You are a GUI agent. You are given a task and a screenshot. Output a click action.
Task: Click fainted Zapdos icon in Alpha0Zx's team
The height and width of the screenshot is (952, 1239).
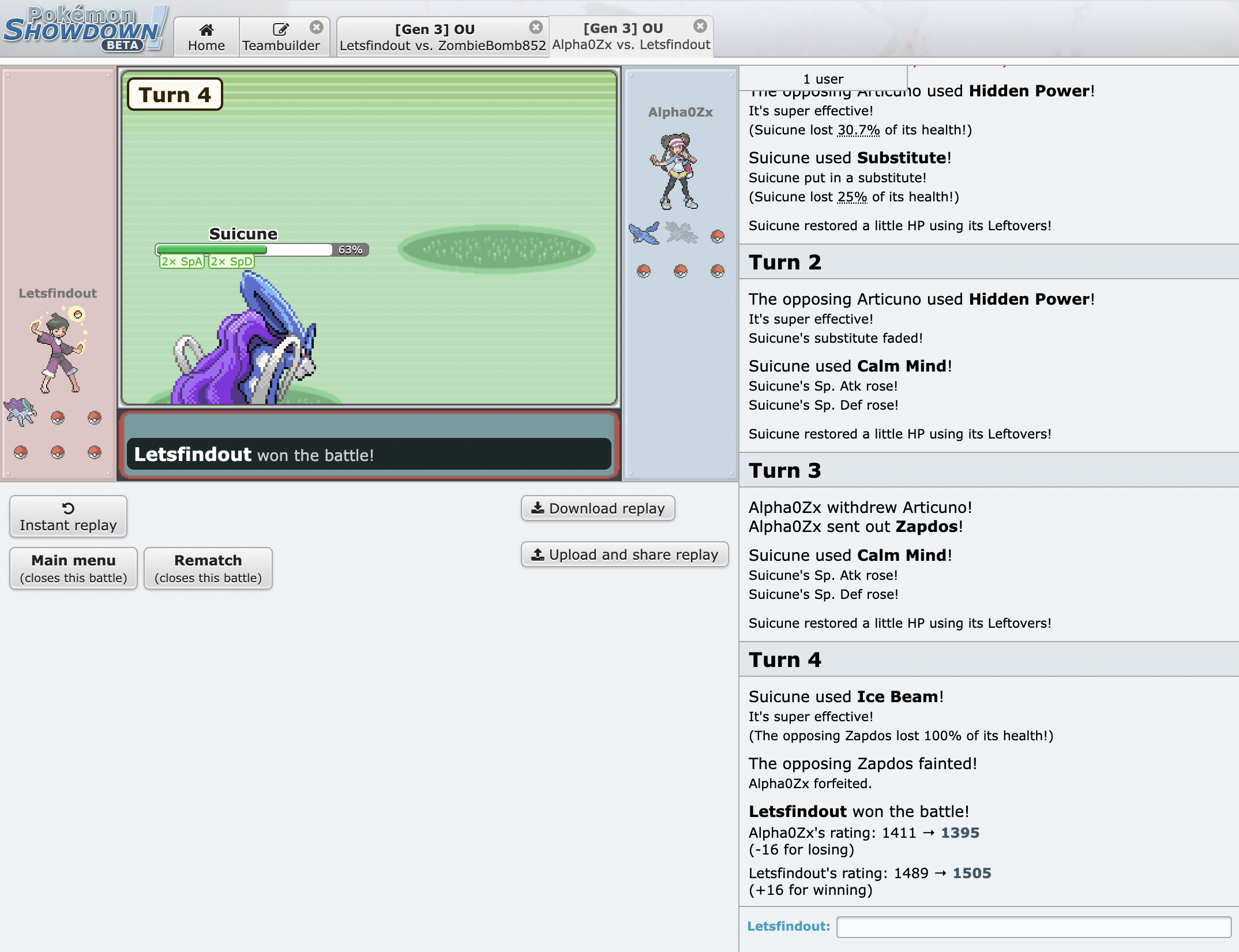pos(681,233)
